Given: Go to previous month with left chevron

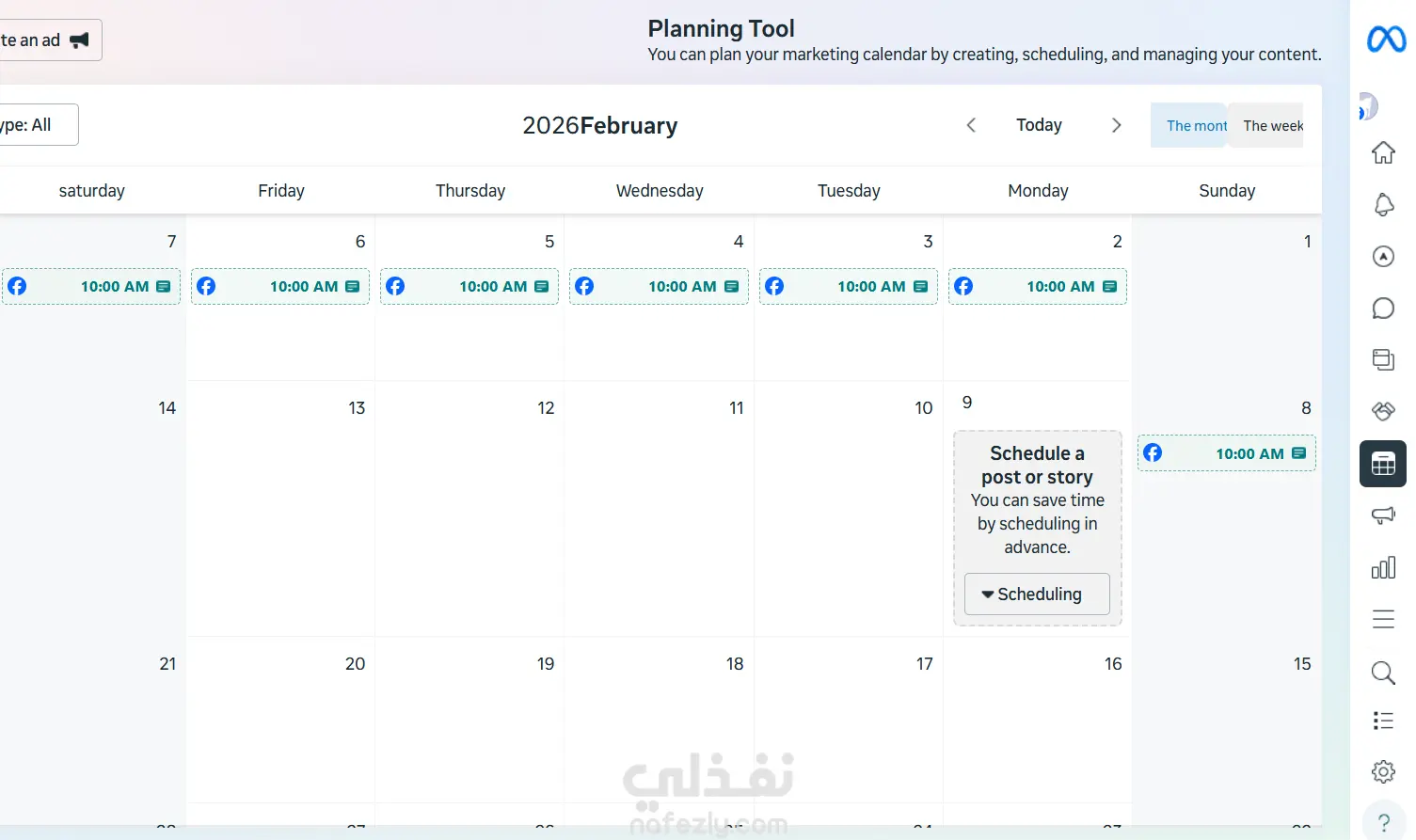Looking at the screenshot, I should pyautogui.click(x=971, y=125).
